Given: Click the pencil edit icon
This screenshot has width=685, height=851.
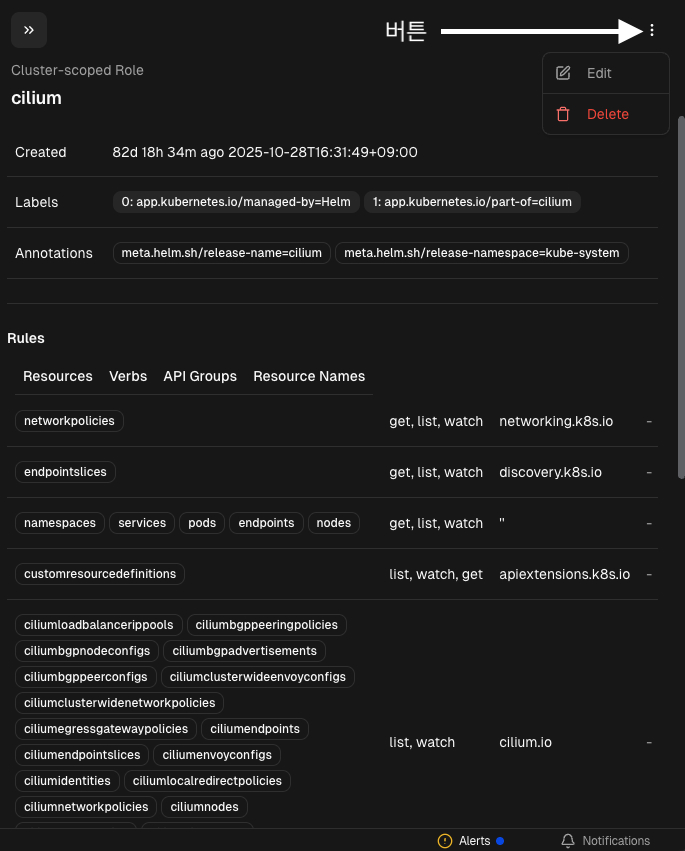Looking at the screenshot, I should (563, 73).
